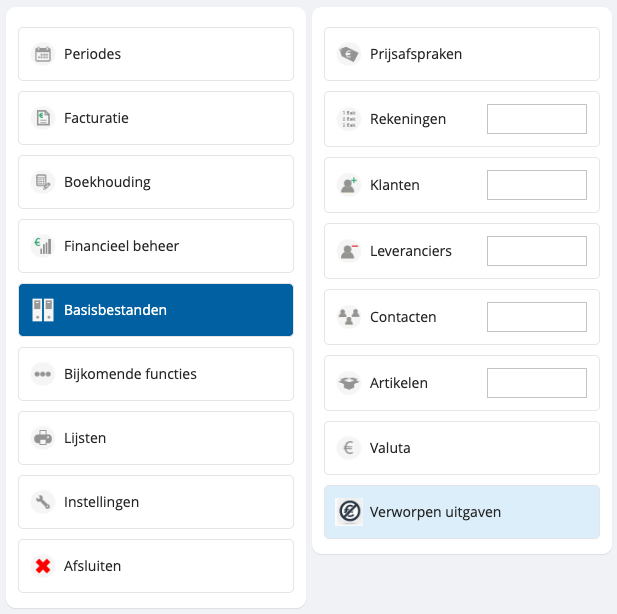Click the Instellingen wrench icon
The image size is (617, 614).
coord(43,502)
